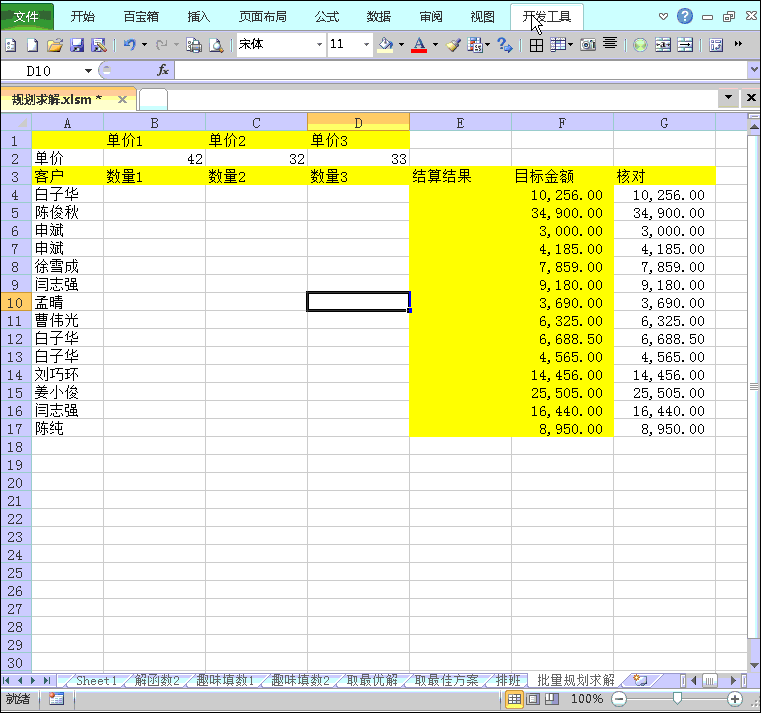Screen dimensions: 761x713
Task: Click the open folder icon
Action: point(55,45)
